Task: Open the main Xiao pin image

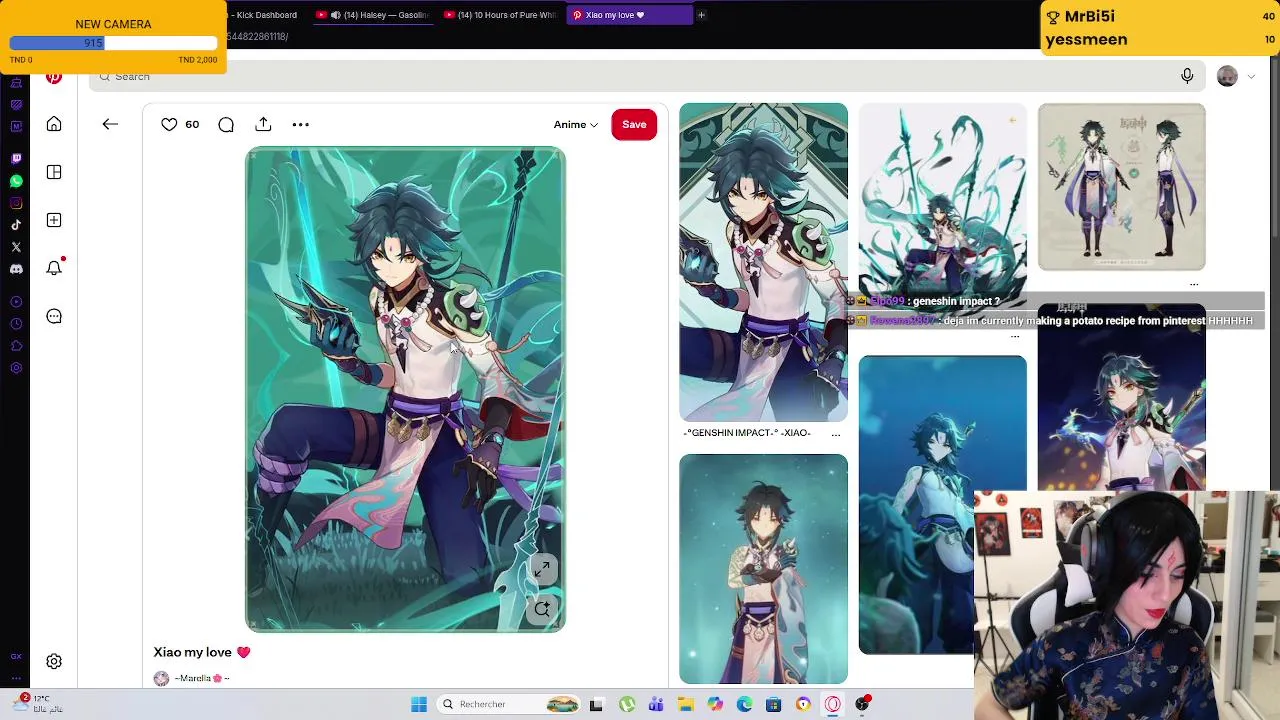Action: (405, 390)
